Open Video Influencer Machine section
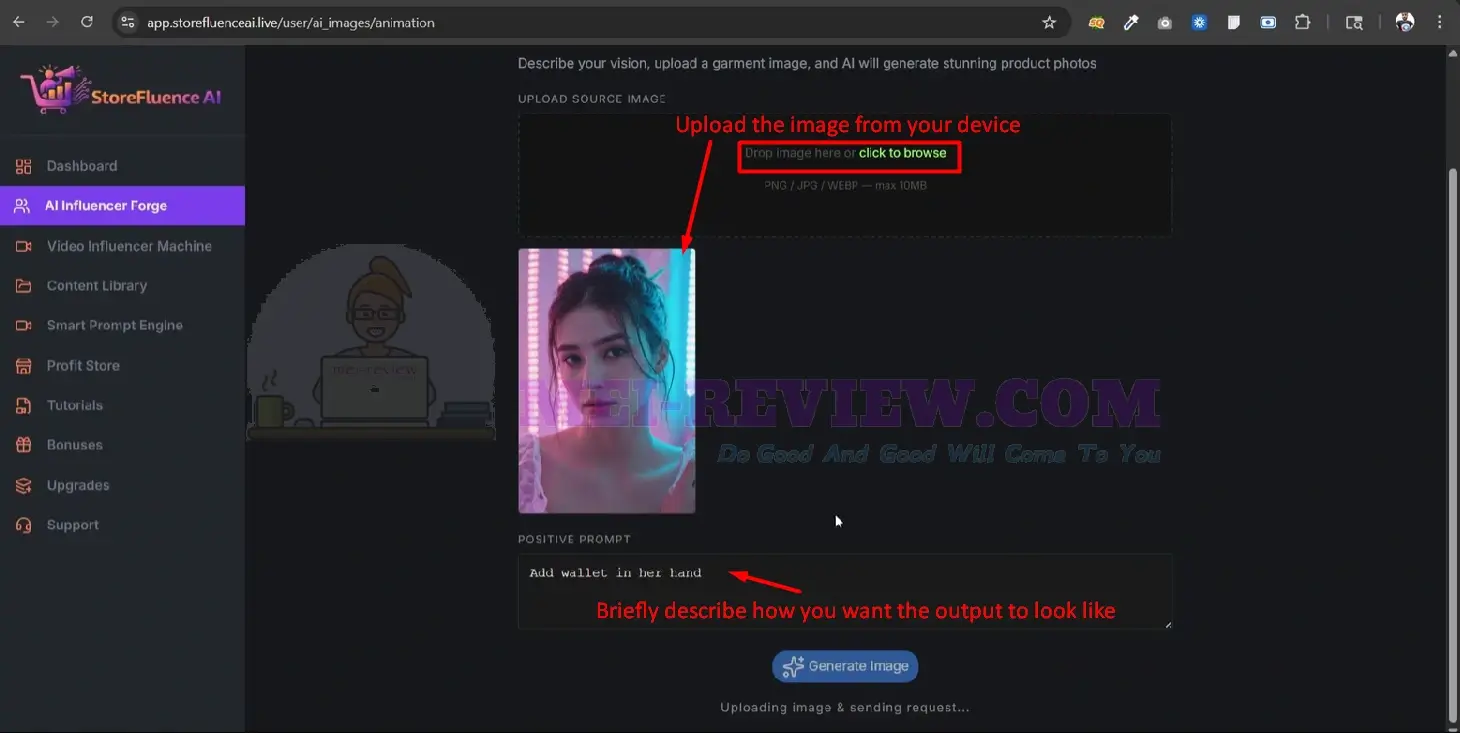 [122, 246]
